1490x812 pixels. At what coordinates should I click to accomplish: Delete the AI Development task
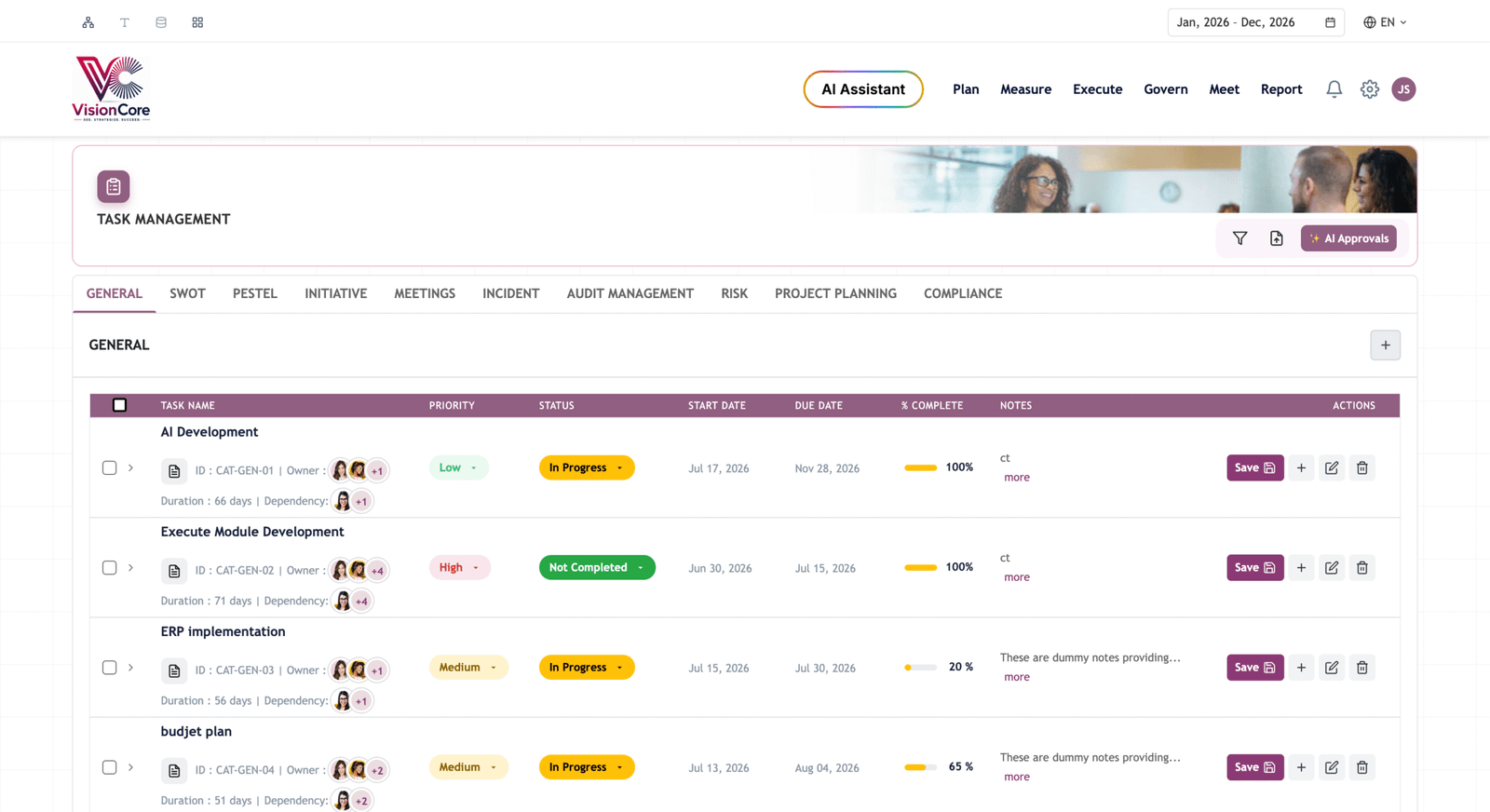(x=1362, y=467)
